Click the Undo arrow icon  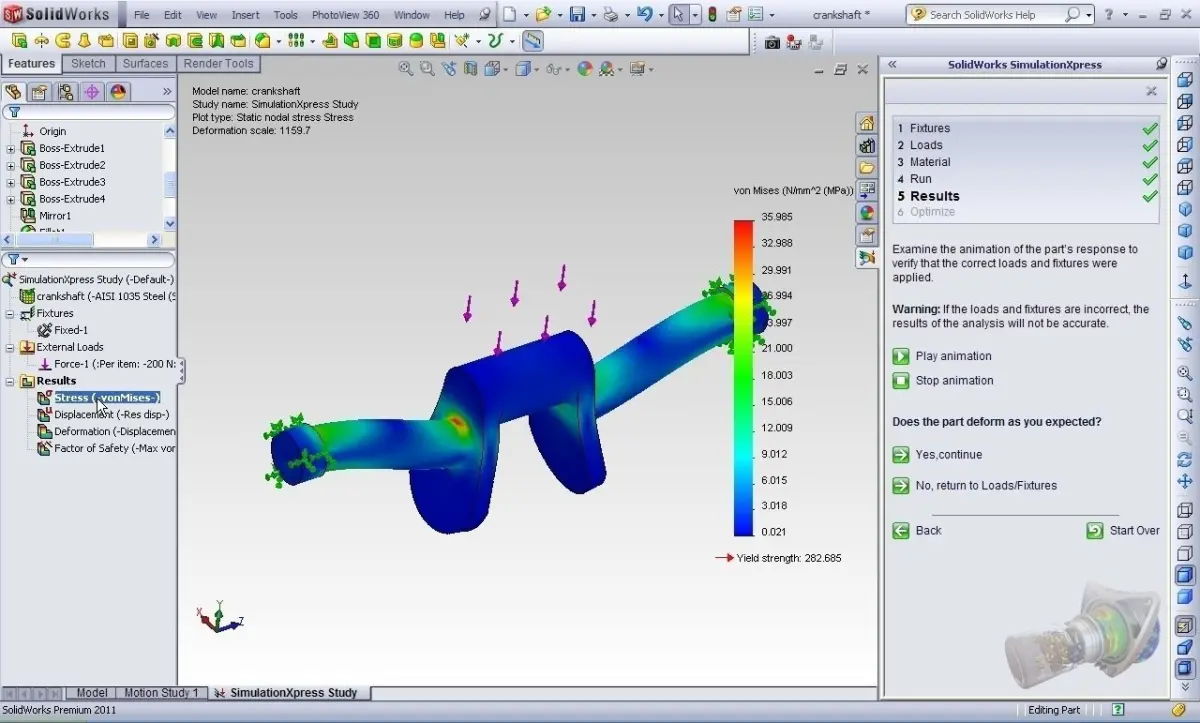click(645, 15)
